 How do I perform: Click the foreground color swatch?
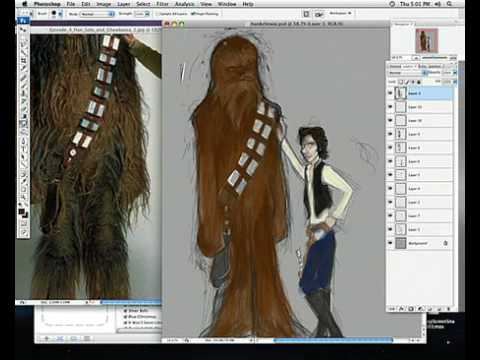[x=22, y=211]
